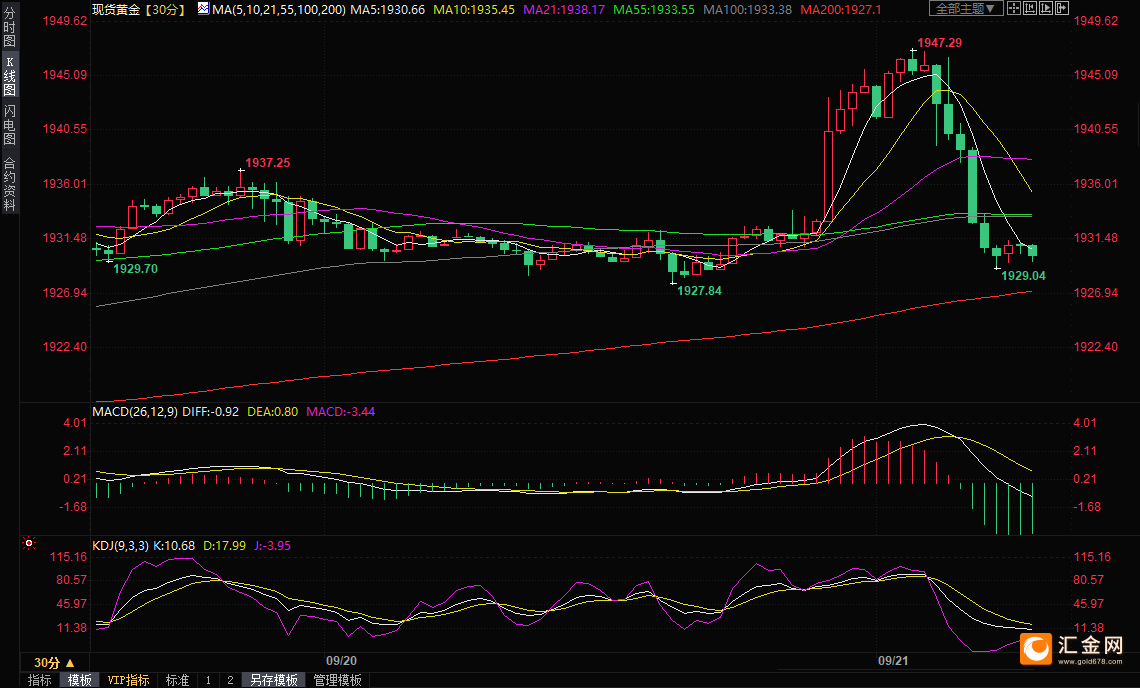1140x688 pixels.
Task: Click the chart playback axis icon
Action: (x=1045, y=8)
